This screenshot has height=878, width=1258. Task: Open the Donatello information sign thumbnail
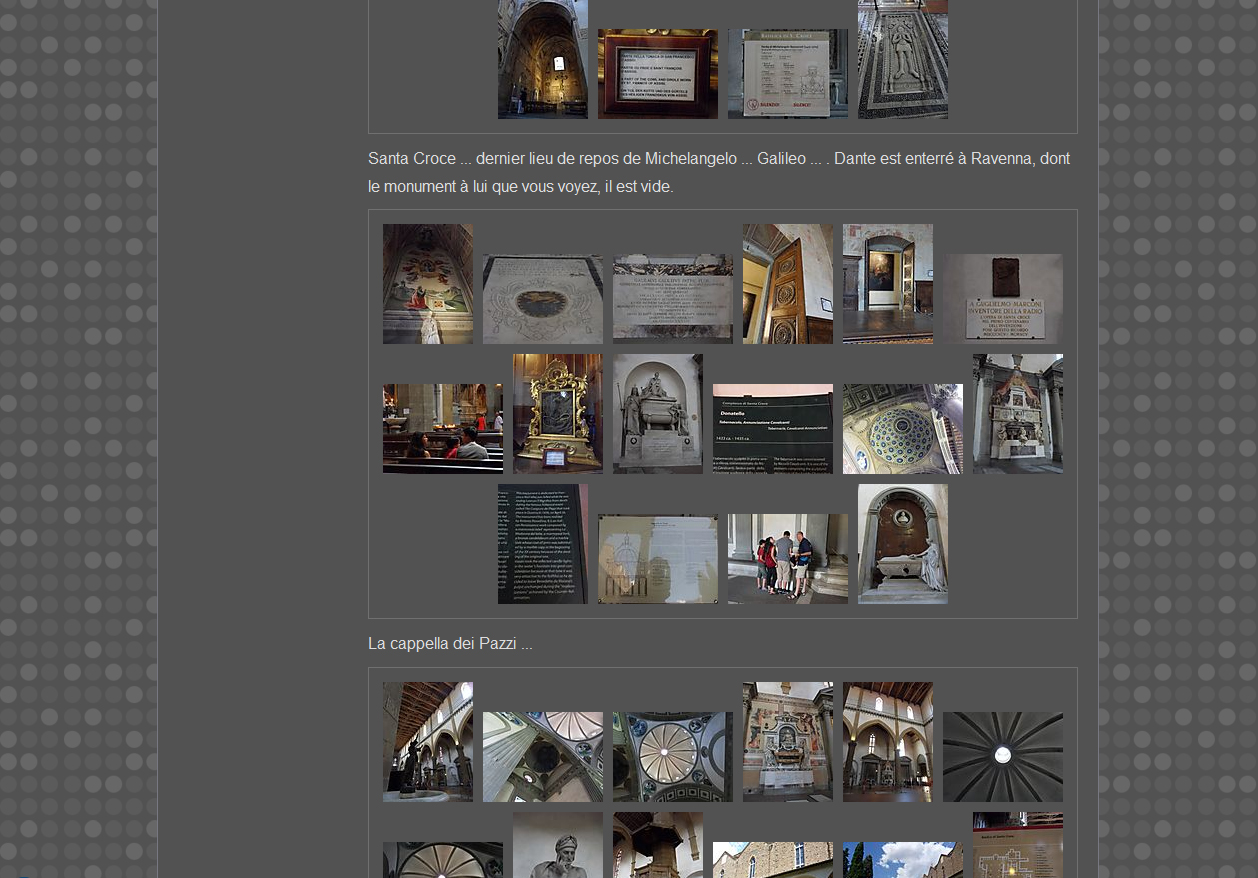point(772,428)
